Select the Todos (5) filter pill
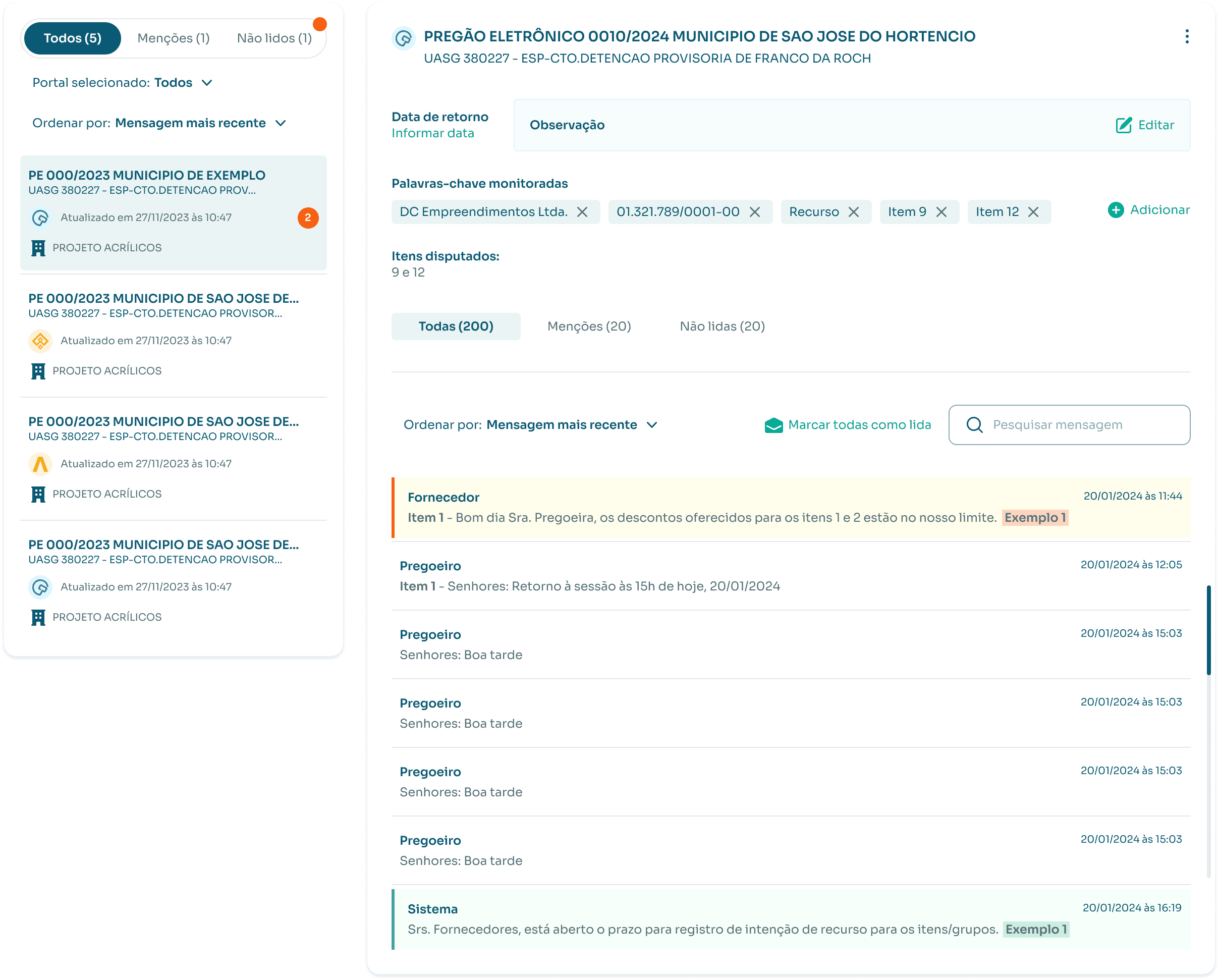Viewport: 1219px width, 980px height. click(72, 38)
